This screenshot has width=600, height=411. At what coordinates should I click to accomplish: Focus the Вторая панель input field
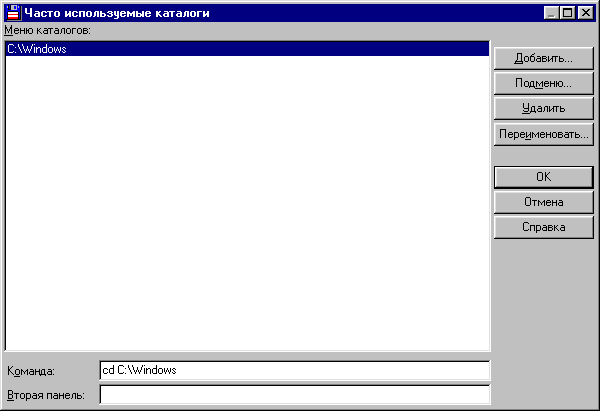295,395
